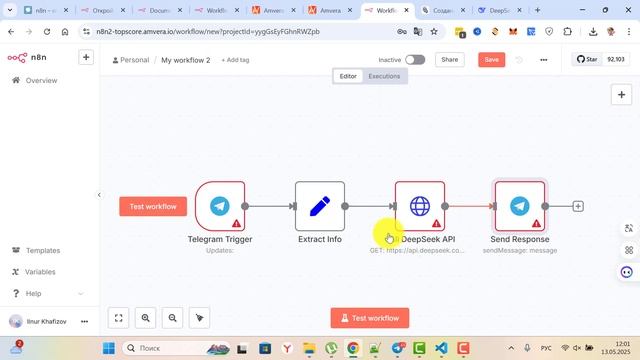Image resolution: width=640 pixels, height=360 pixels.
Task: Click the Personal breadcrumb
Action: pos(131,60)
